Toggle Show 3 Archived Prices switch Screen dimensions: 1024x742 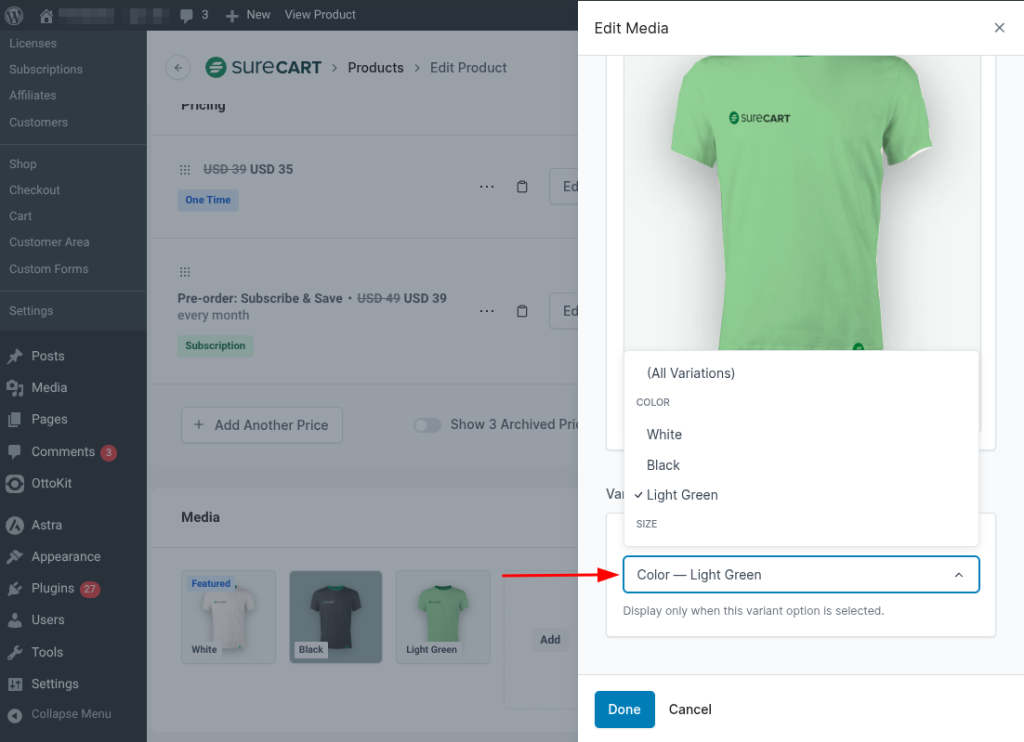pyautogui.click(x=428, y=425)
